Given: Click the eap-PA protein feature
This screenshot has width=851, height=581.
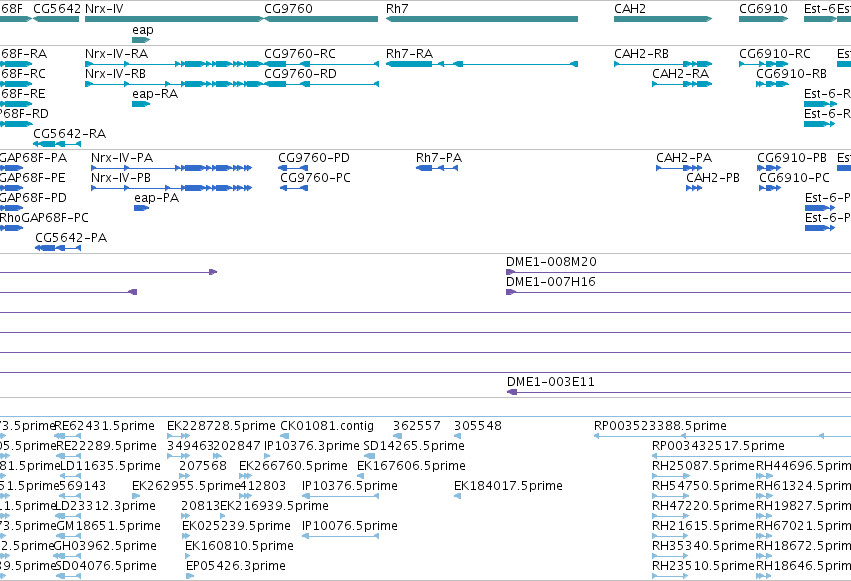Looking at the screenshot, I should tap(142, 208).
